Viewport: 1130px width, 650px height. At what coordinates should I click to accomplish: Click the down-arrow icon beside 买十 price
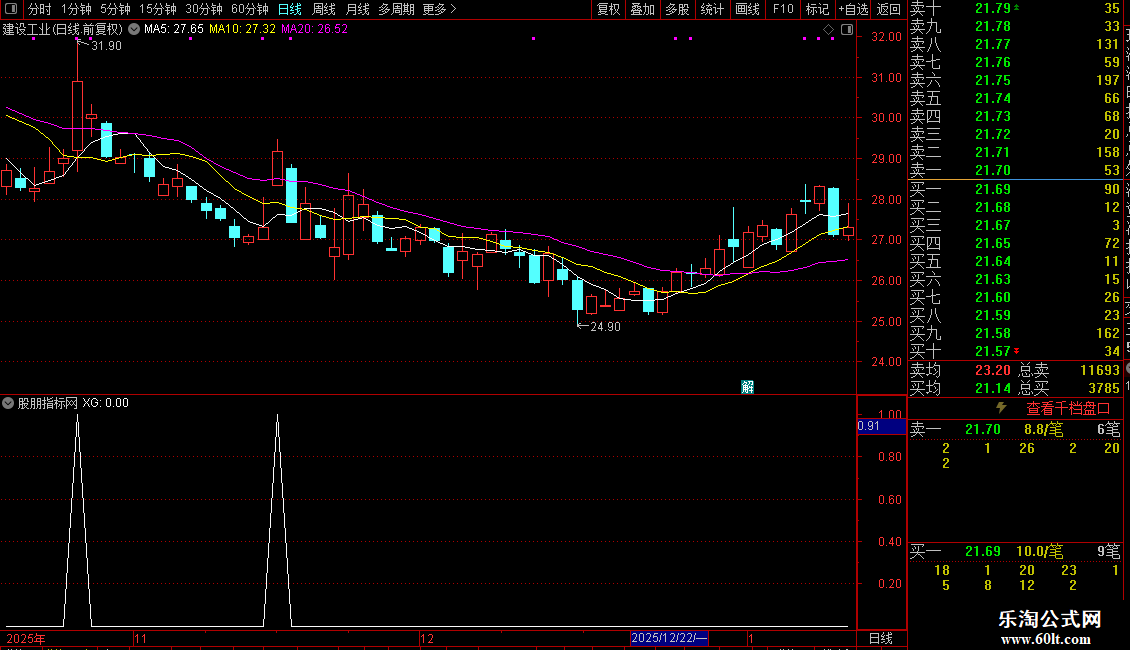[1017, 351]
